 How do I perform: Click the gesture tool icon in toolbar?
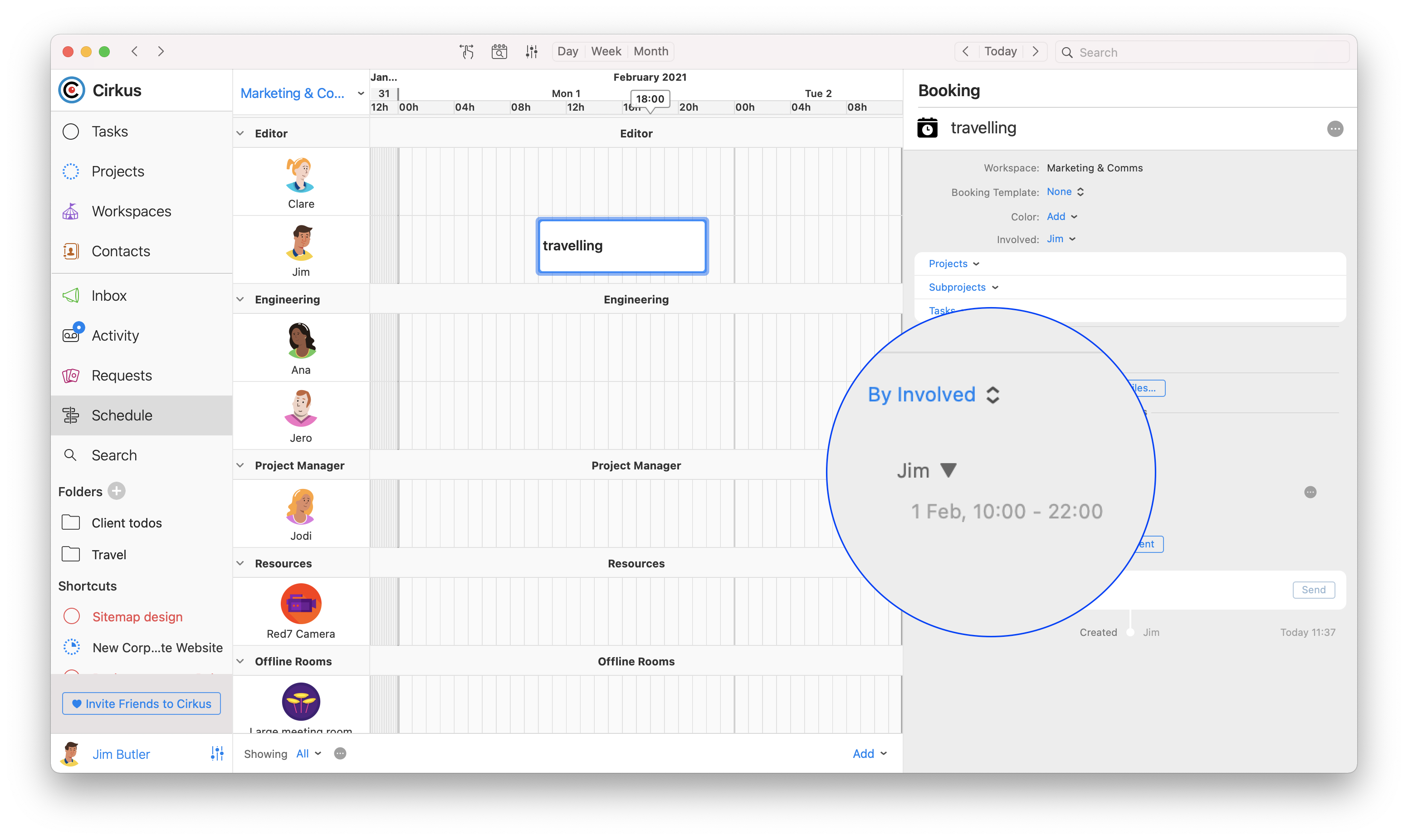pos(466,52)
